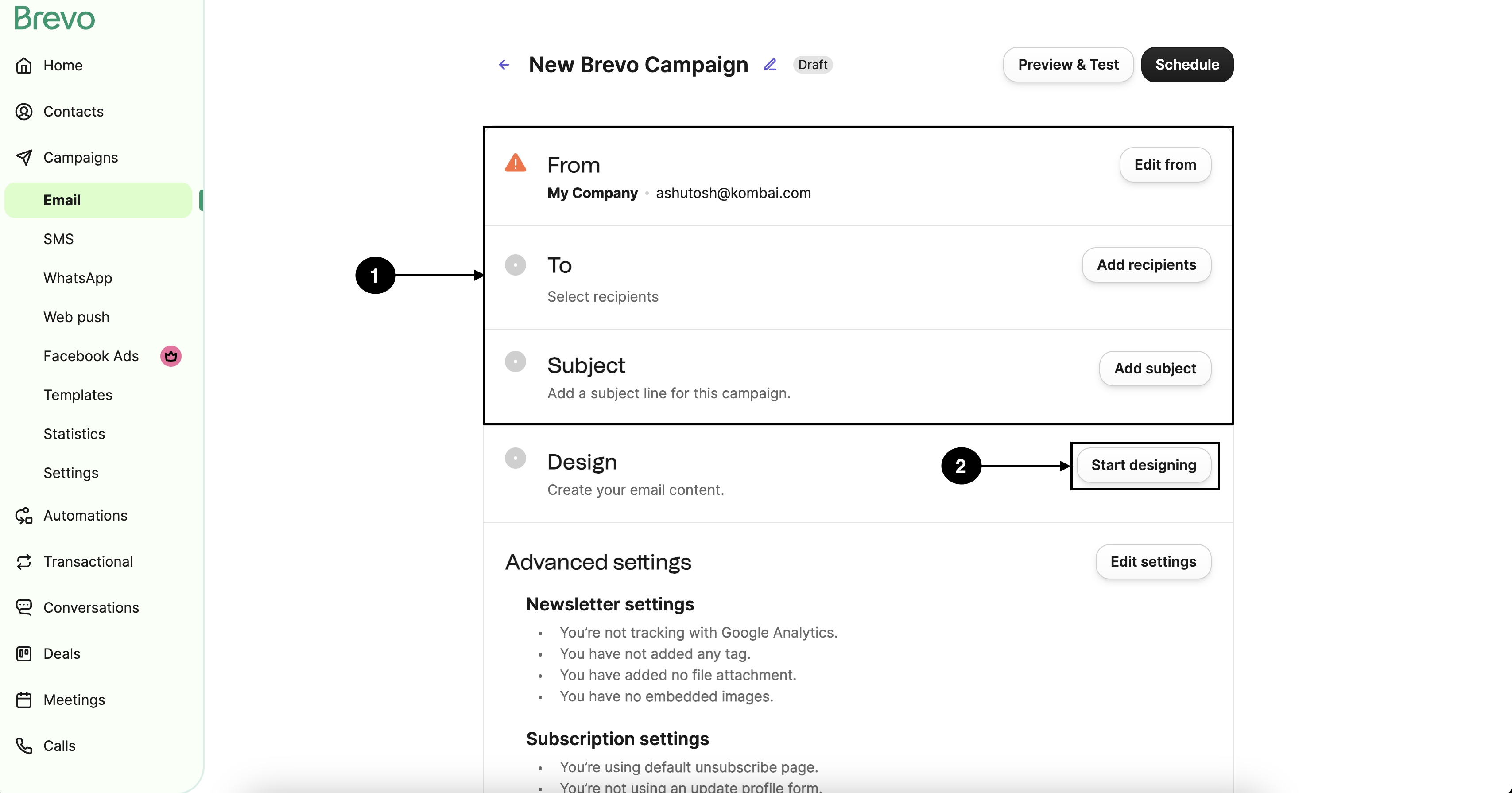Select the Email submenu item

pos(98,200)
